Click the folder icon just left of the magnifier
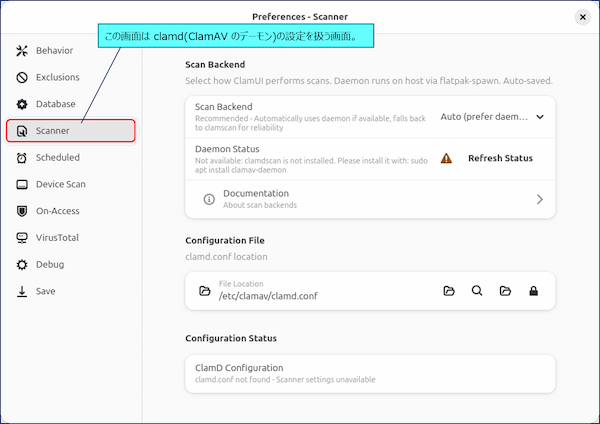 (449, 291)
